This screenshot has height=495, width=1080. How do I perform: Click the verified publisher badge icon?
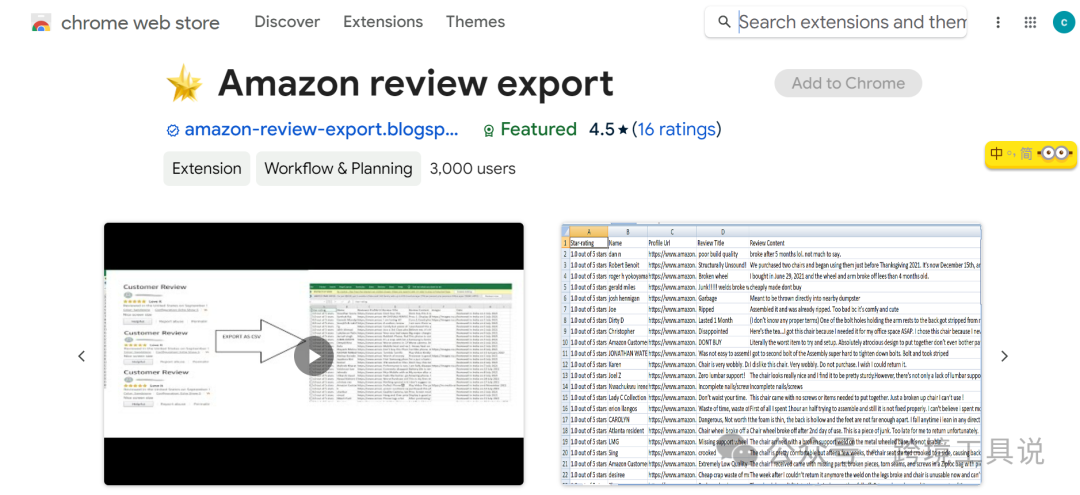[173, 130]
